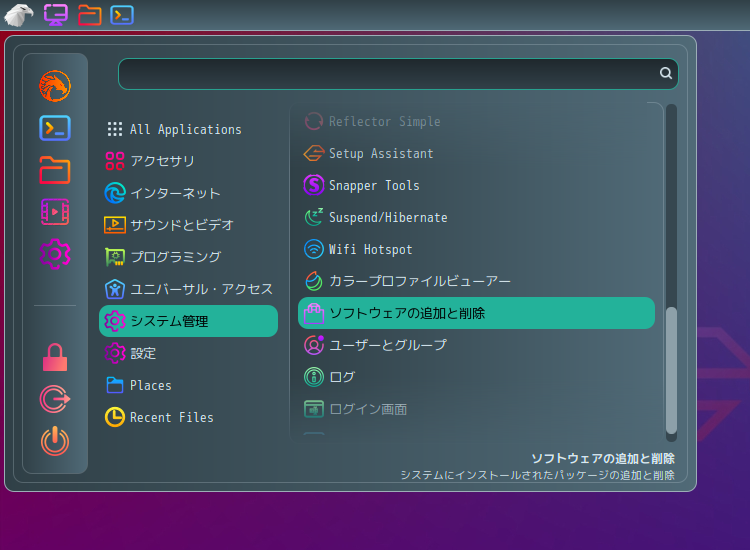The width and height of the screenshot is (750, 550).
Task: Open settings gear in menu sidebar
Action: 55,254
